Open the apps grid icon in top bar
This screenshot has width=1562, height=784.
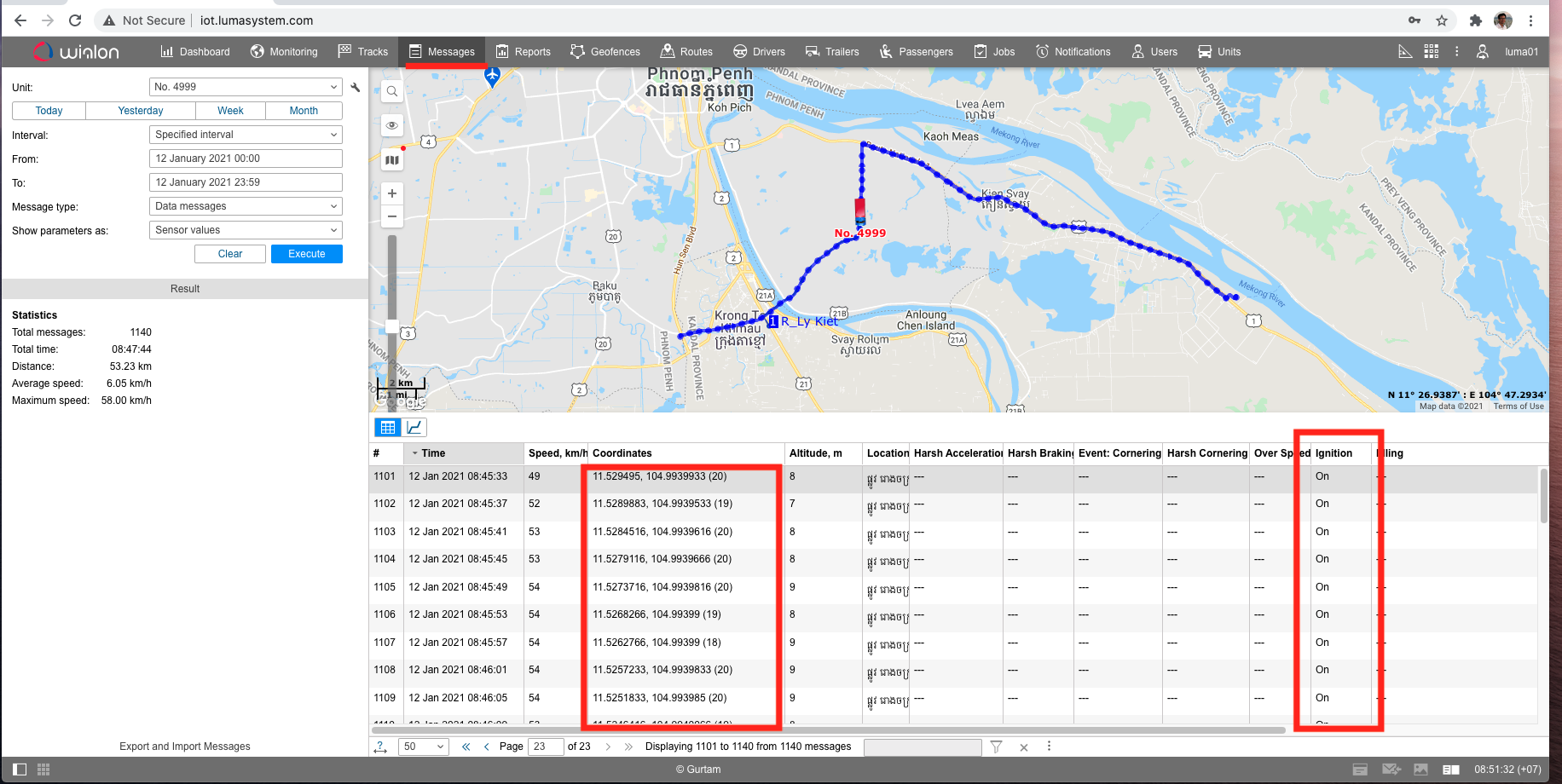[x=1432, y=52]
